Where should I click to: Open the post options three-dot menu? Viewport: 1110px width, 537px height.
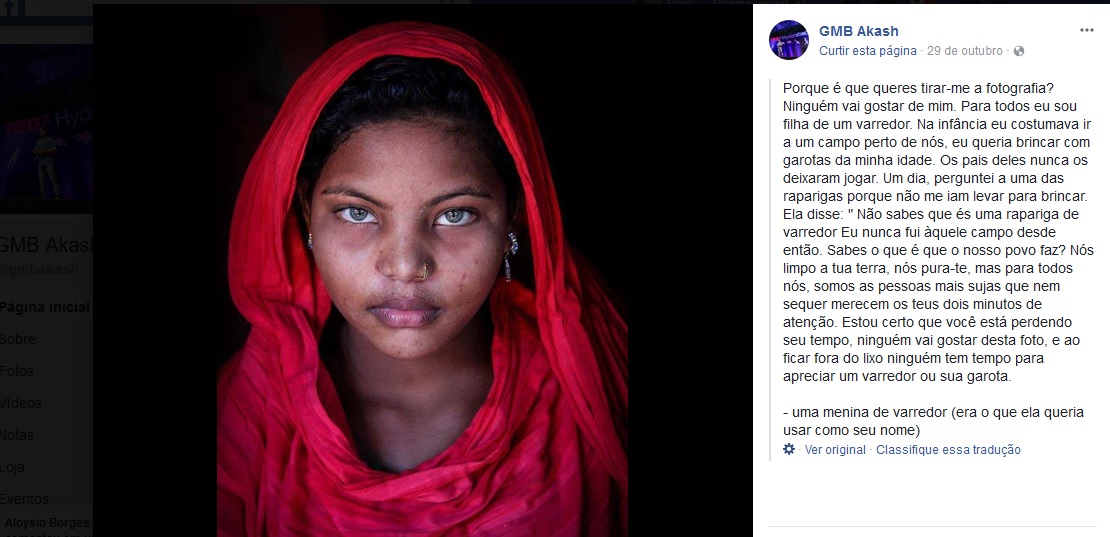1087,30
